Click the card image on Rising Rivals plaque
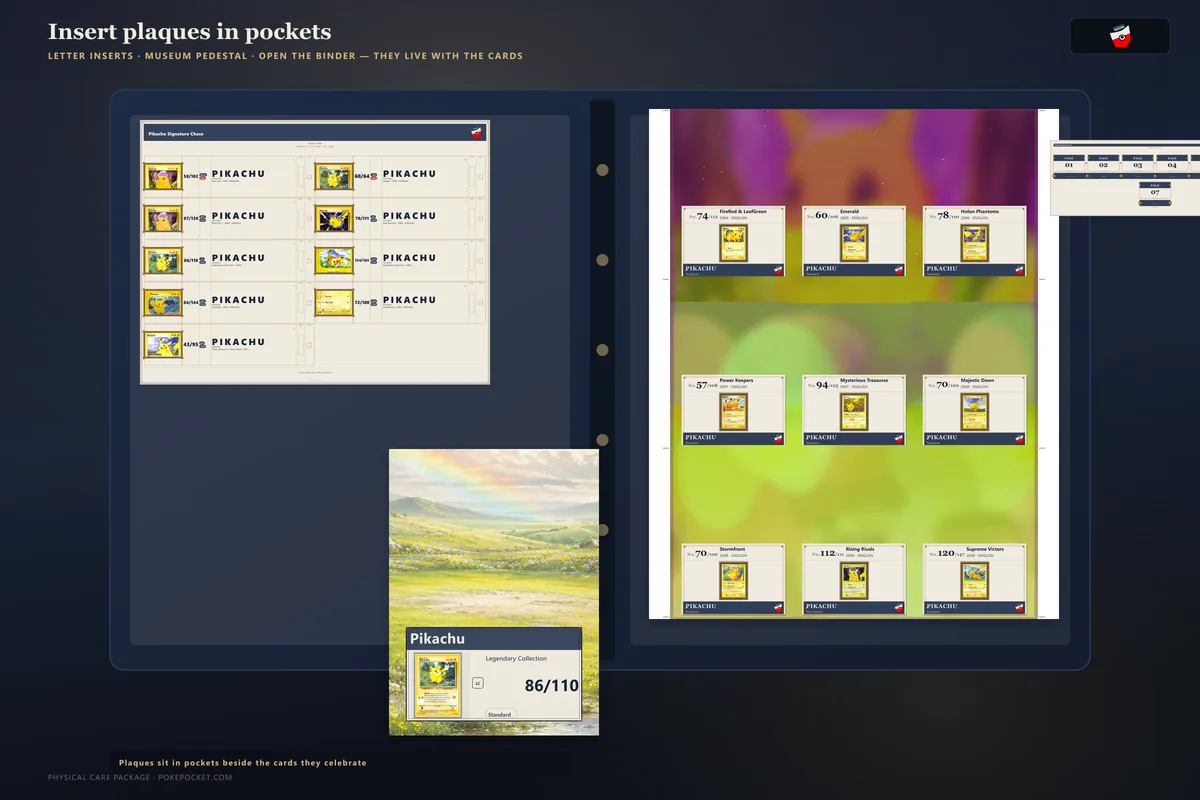The width and height of the screenshot is (1200, 800). coord(855,580)
